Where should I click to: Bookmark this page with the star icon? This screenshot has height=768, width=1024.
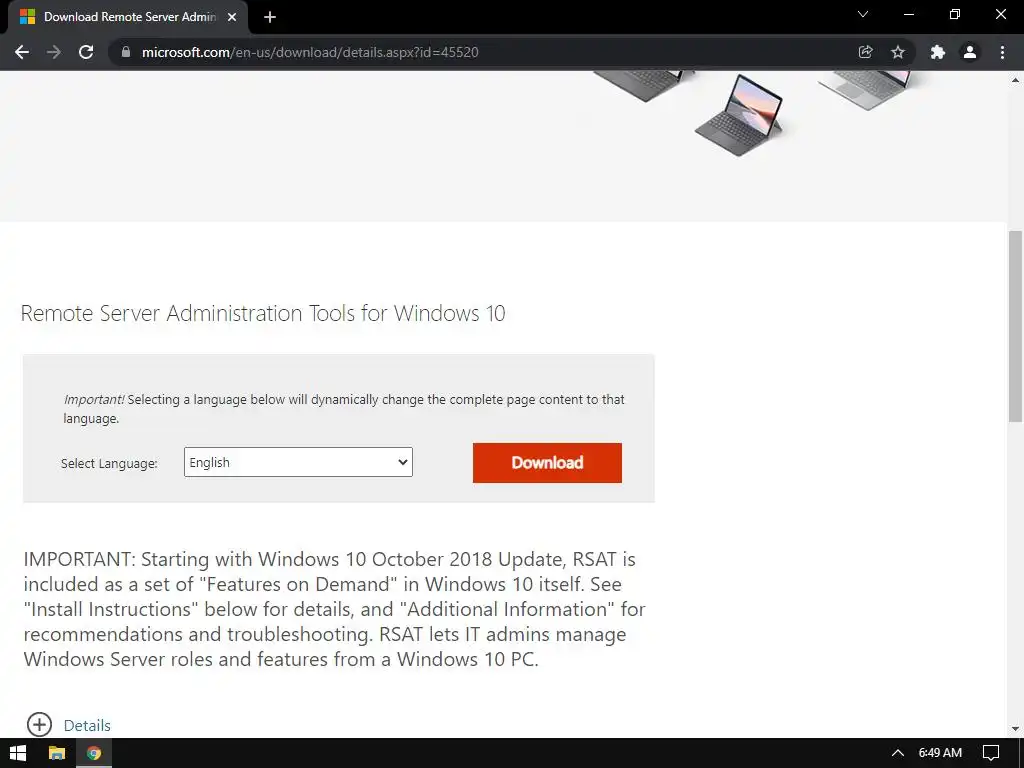(898, 52)
